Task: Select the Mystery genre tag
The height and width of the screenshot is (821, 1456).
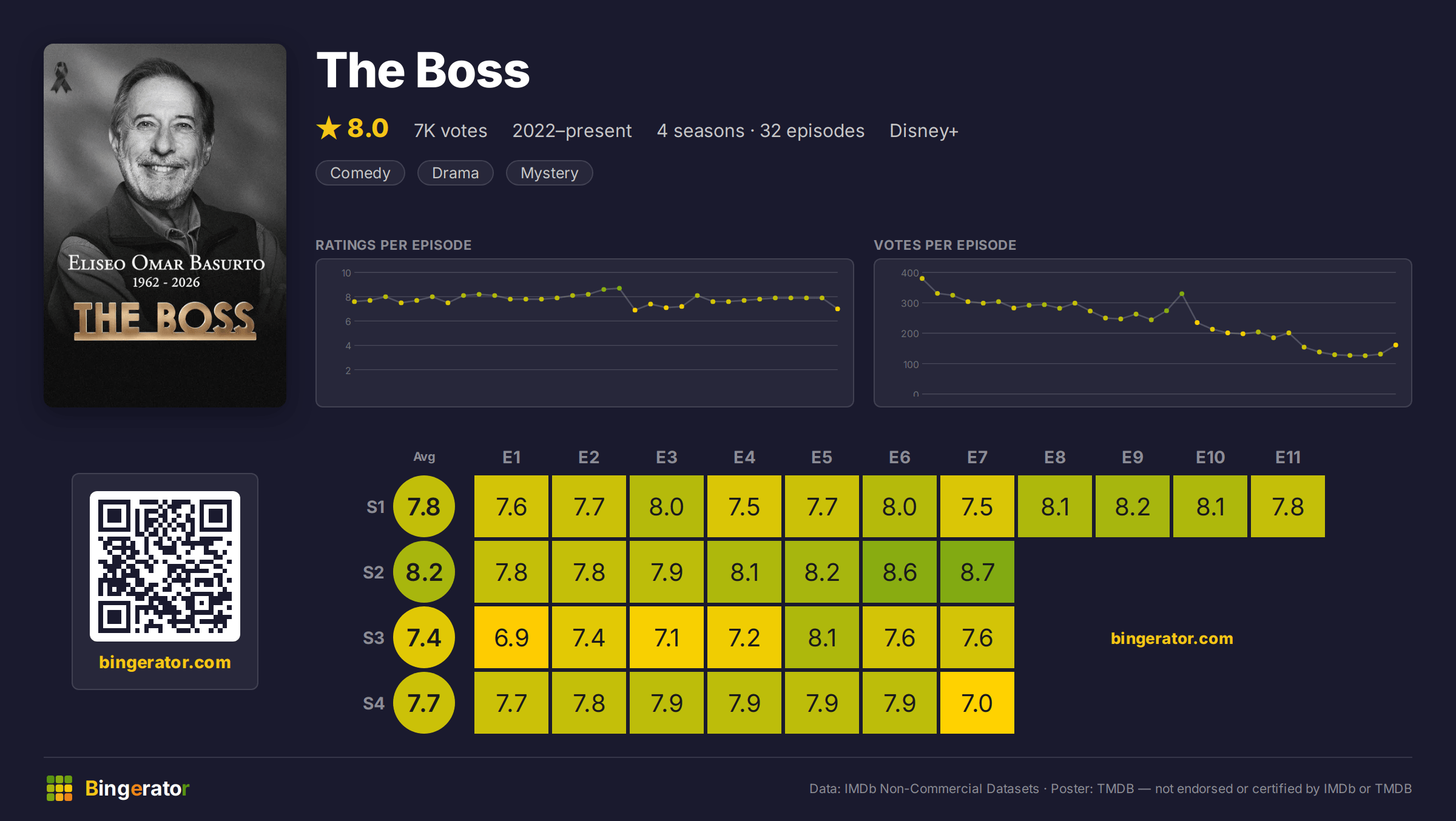Action: tap(550, 173)
